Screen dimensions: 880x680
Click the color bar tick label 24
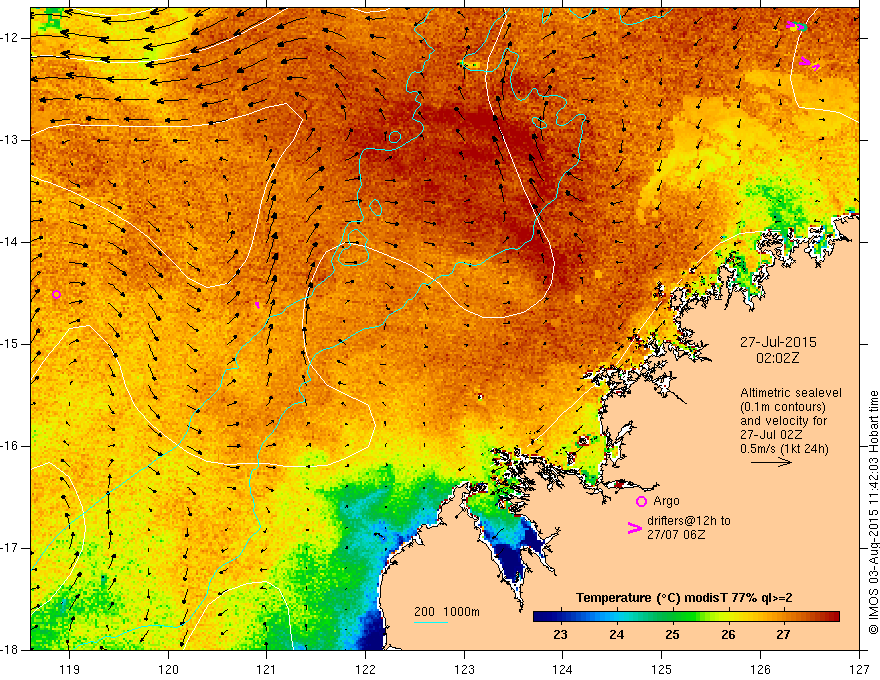616,635
